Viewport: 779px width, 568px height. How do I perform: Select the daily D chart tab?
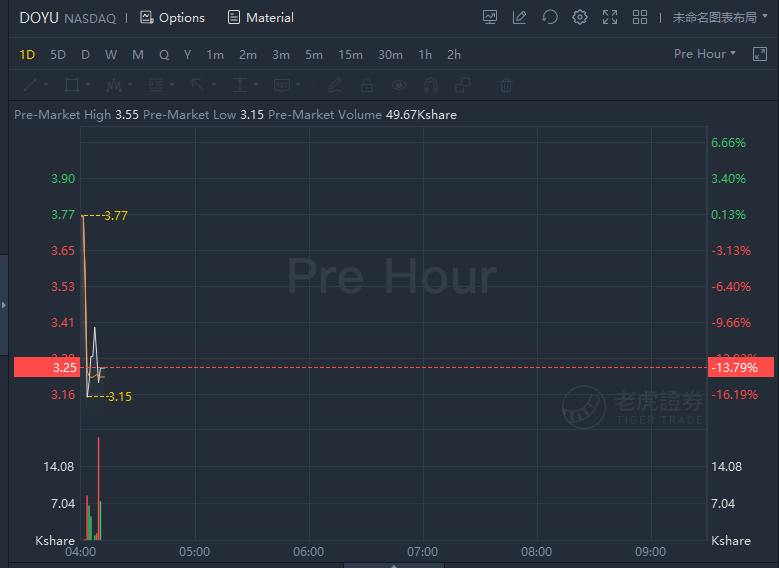pyautogui.click(x=85, y=55)
